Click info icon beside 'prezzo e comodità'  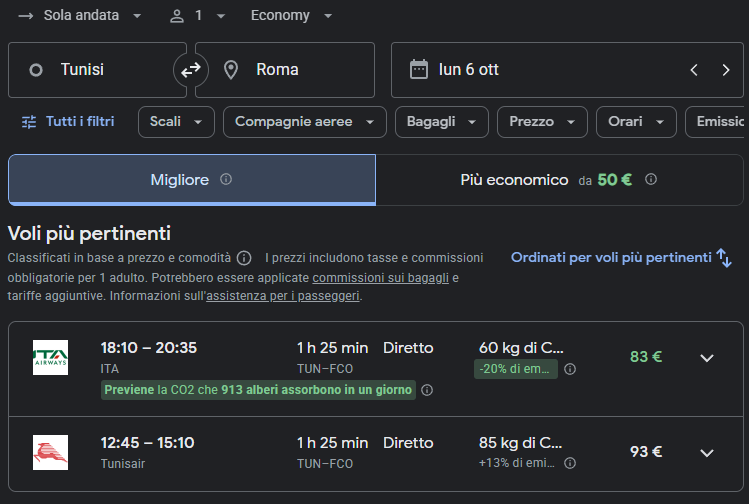[x=244, y=258]
